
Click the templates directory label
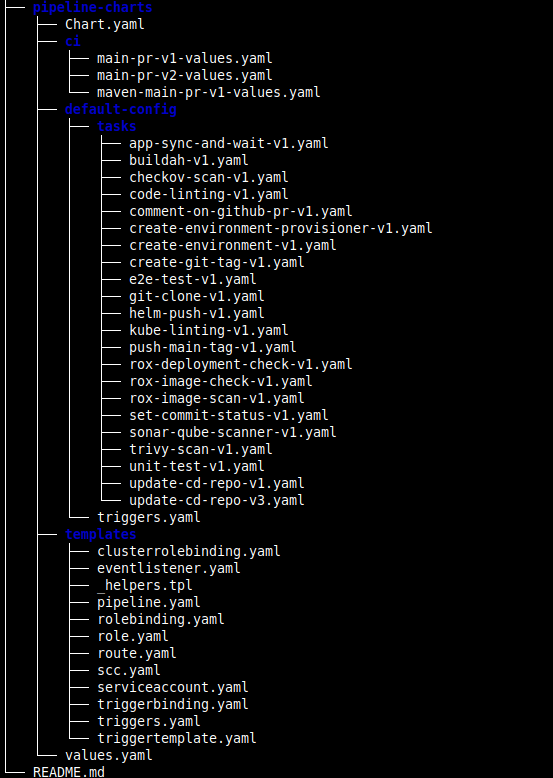click(x=101, y=534)
